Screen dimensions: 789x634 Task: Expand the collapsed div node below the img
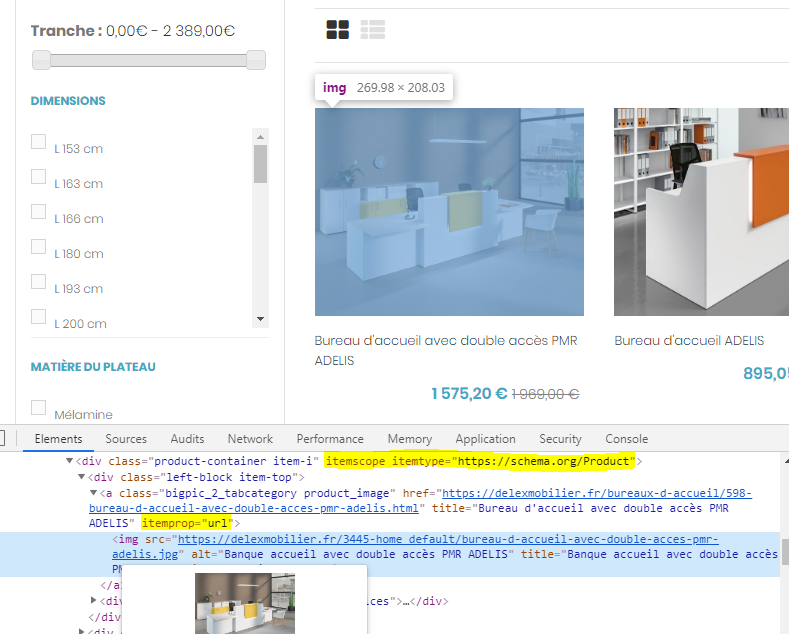pyautogui.click(x=93, y=600)
